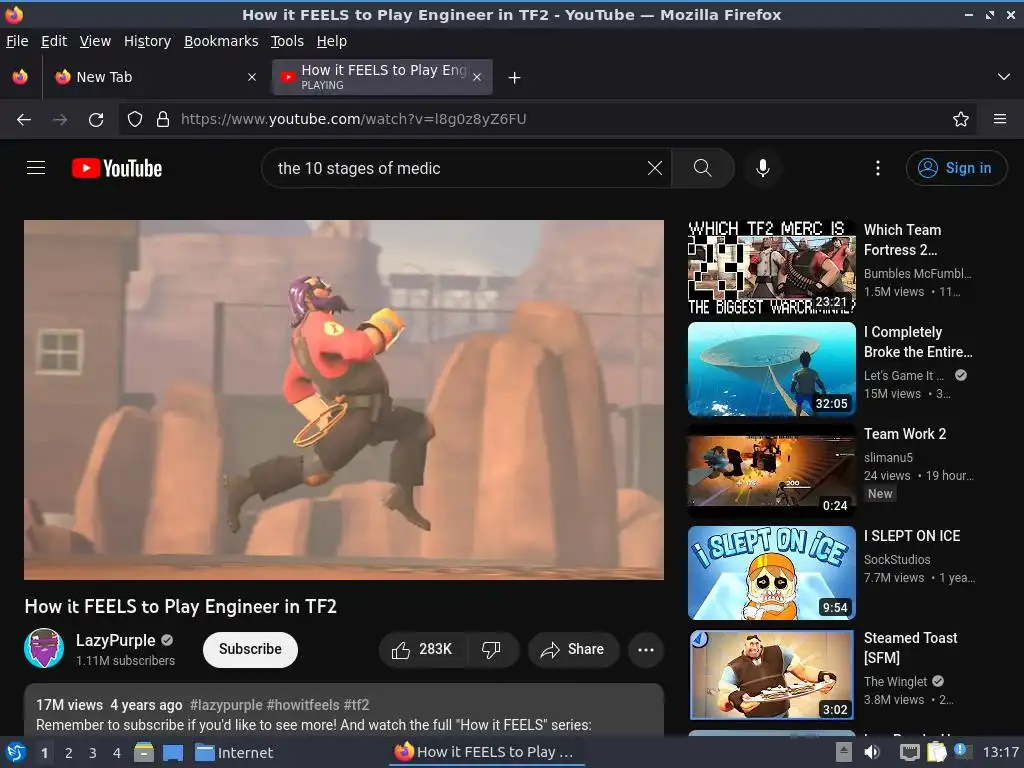The height and width of the screenshot is (768, 1024).
Task: Clear the search box with X
Action: (x=654, y=168)
